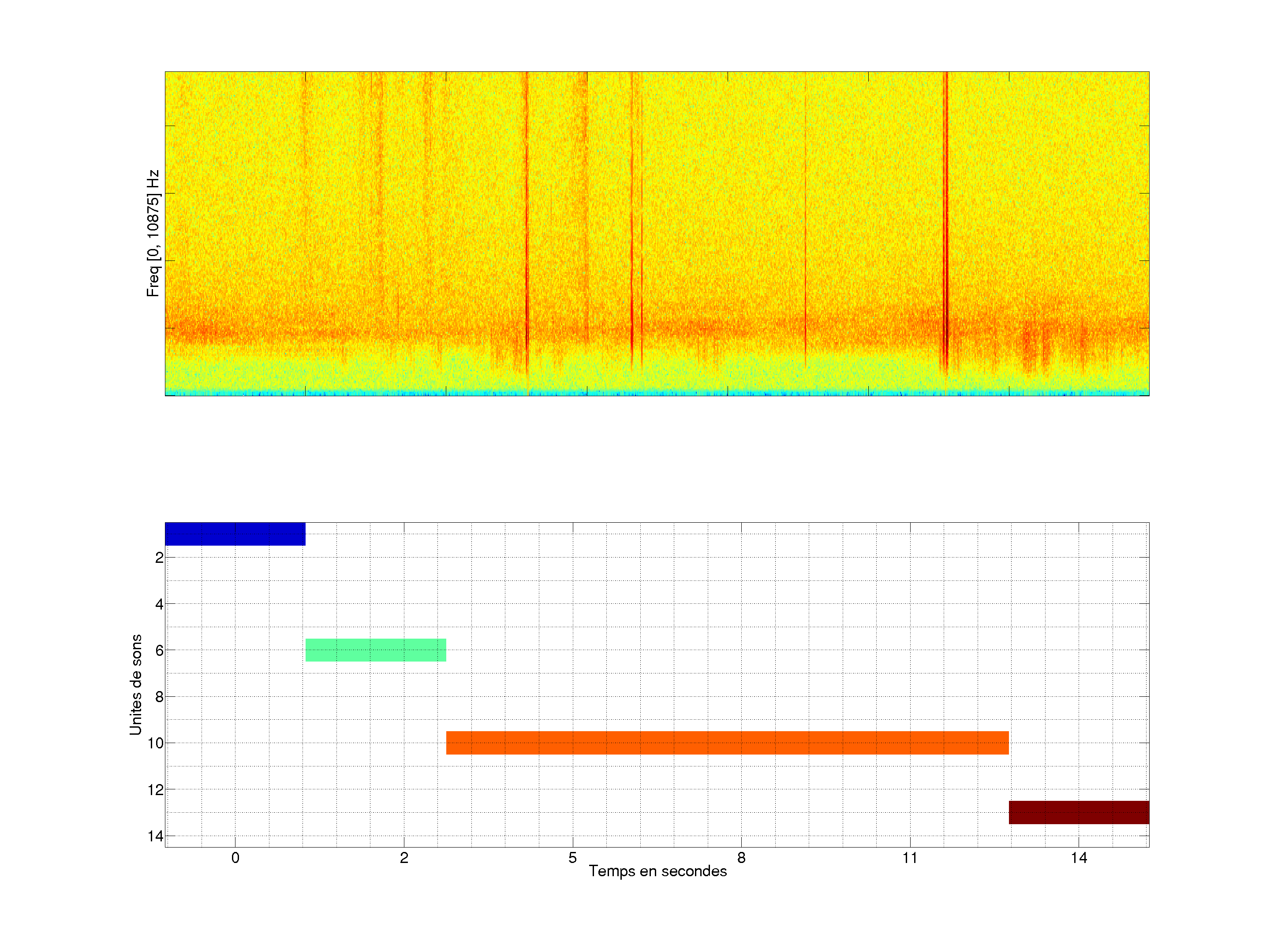Click x-axis tick label 11
Image resolution: width=1270 pixels, height=952 pixels.
(x=910, y=858)
